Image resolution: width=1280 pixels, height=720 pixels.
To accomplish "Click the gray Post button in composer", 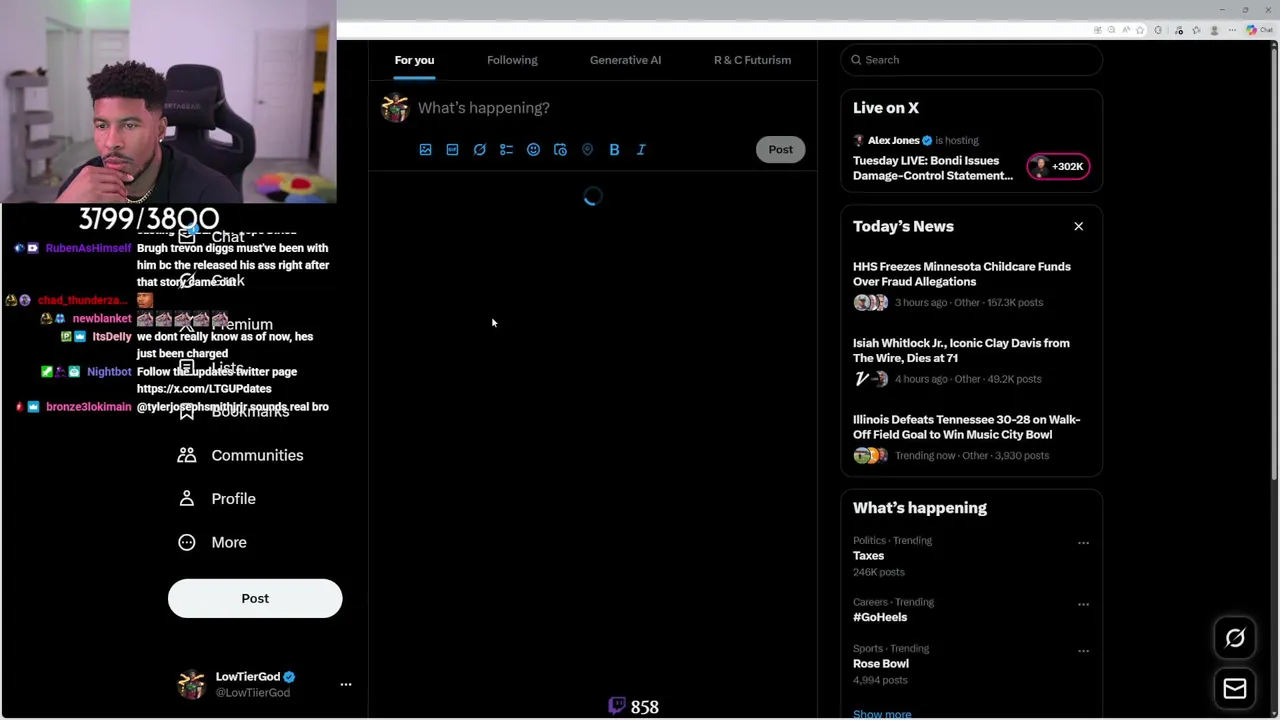I will [x=780, y=150].
